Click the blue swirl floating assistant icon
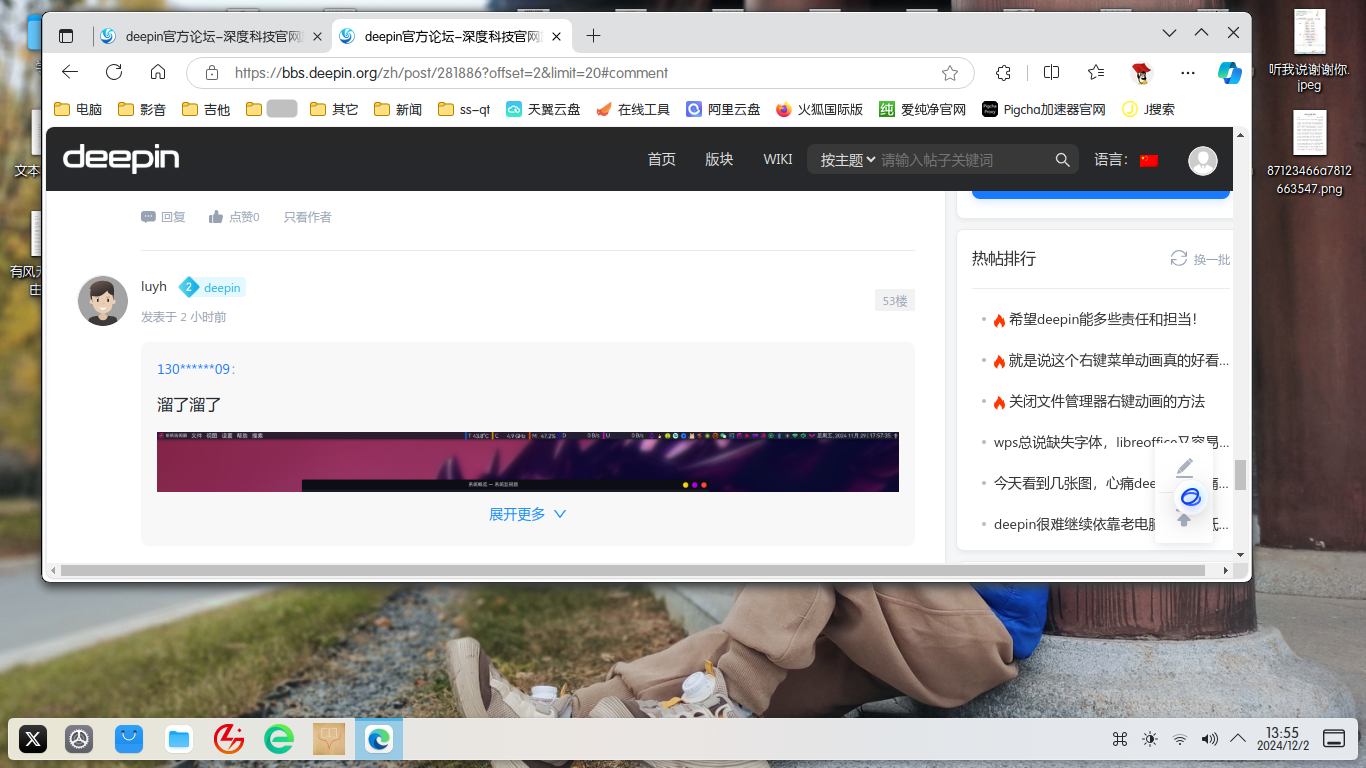1366x768 pixels. pyautogui.click(x=1189, y=497)
